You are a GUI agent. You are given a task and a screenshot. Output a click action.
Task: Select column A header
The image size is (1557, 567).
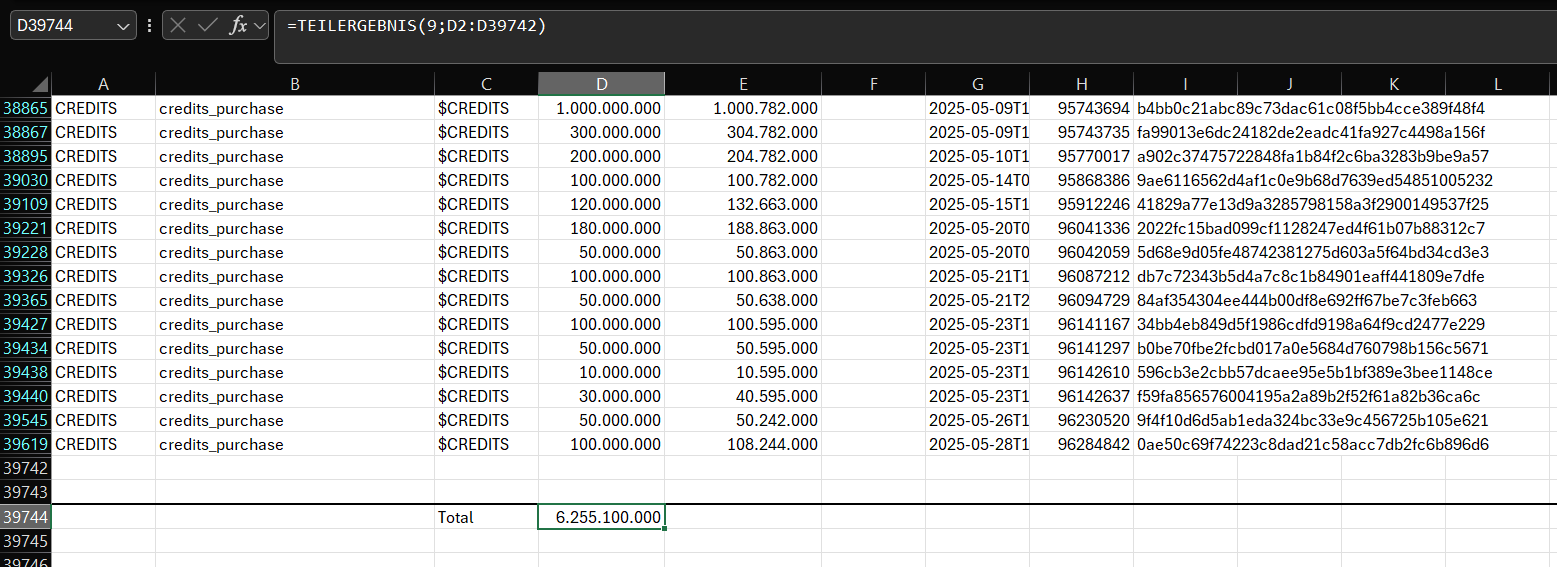pyautogui.click(x=103, y=84)
